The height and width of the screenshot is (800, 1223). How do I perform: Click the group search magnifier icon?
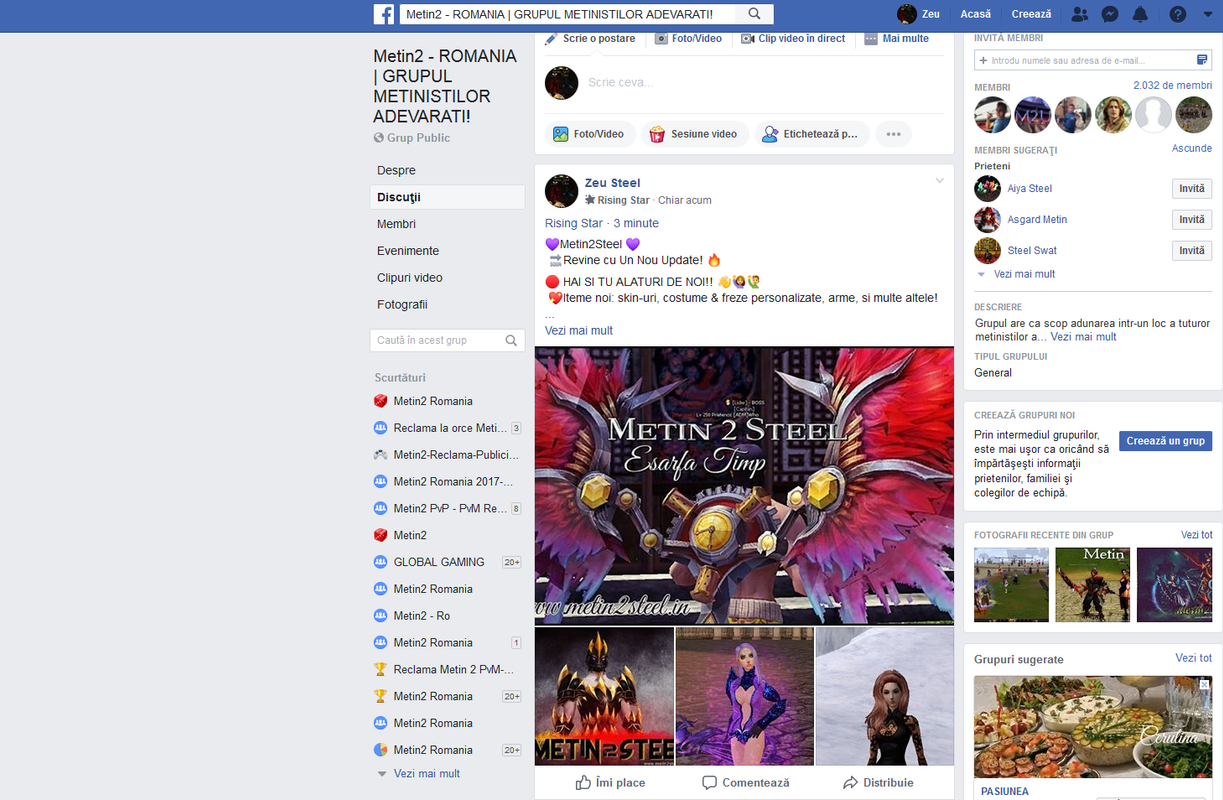512,340
